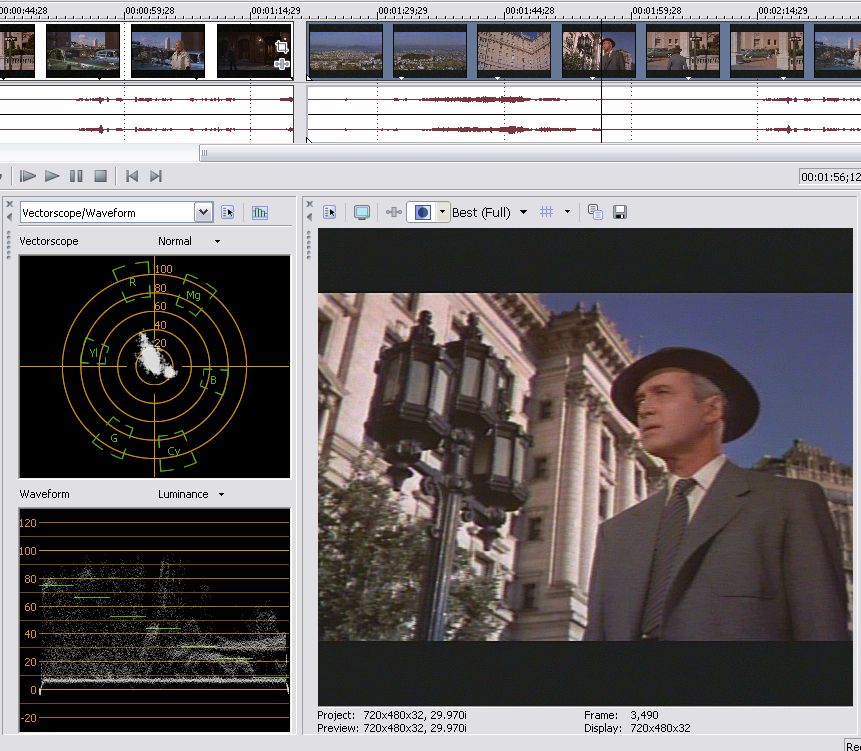The image size is (861, 751).
Task: Open Event Pan/Crop on the dark clip
Action: [x=282, y=47]
